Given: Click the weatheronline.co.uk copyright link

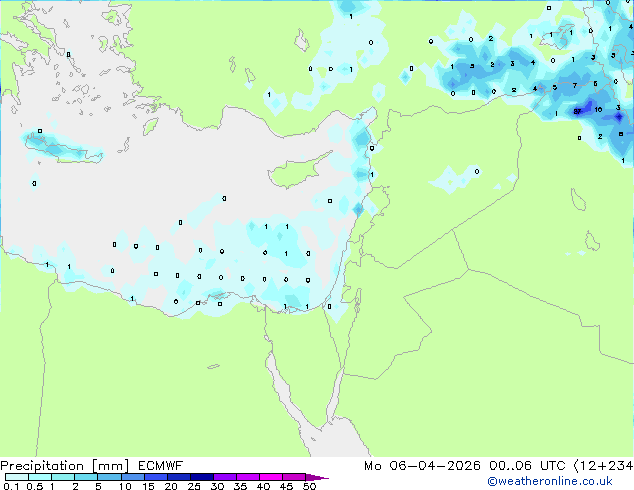Looking at the screenshot, I should (x=549, y=481).
